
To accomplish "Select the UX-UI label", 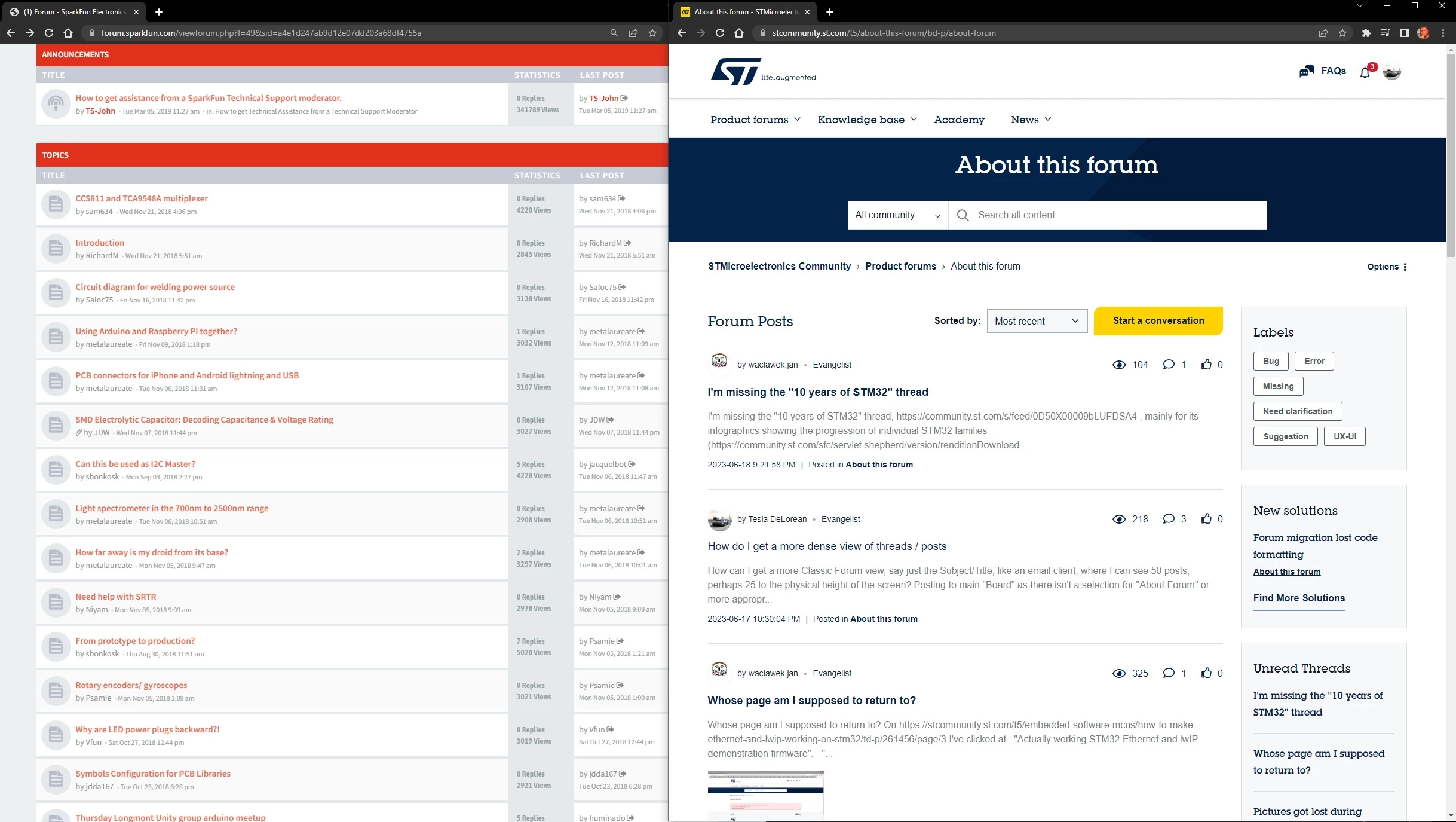I will tap(1344, 436).
